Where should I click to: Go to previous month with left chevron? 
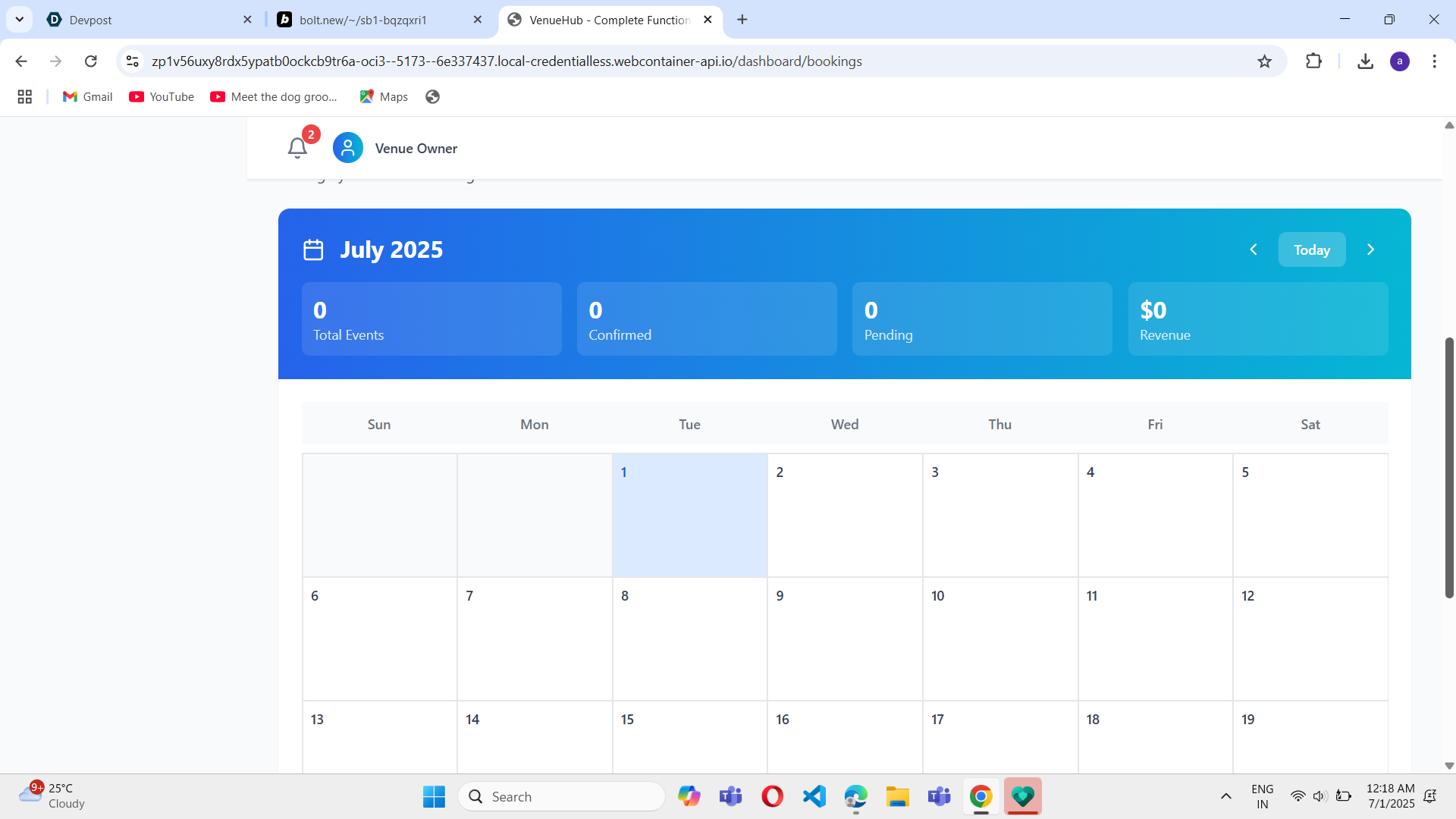coord(1254,249)
